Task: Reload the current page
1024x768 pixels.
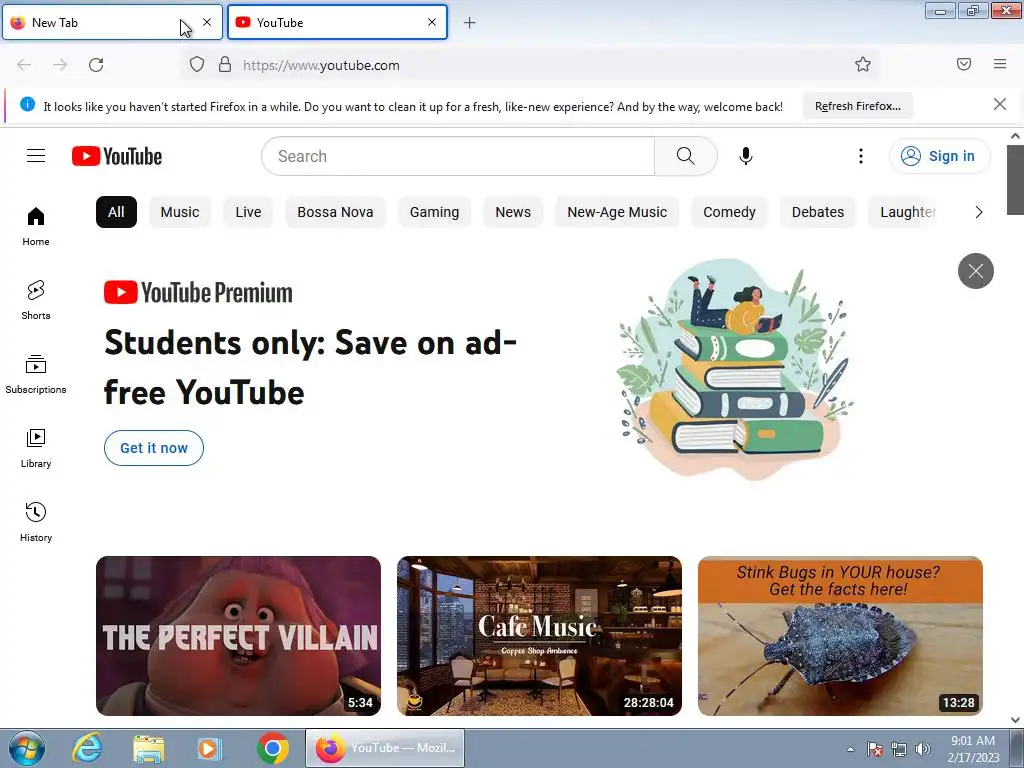Action: (x=96, y=65)
